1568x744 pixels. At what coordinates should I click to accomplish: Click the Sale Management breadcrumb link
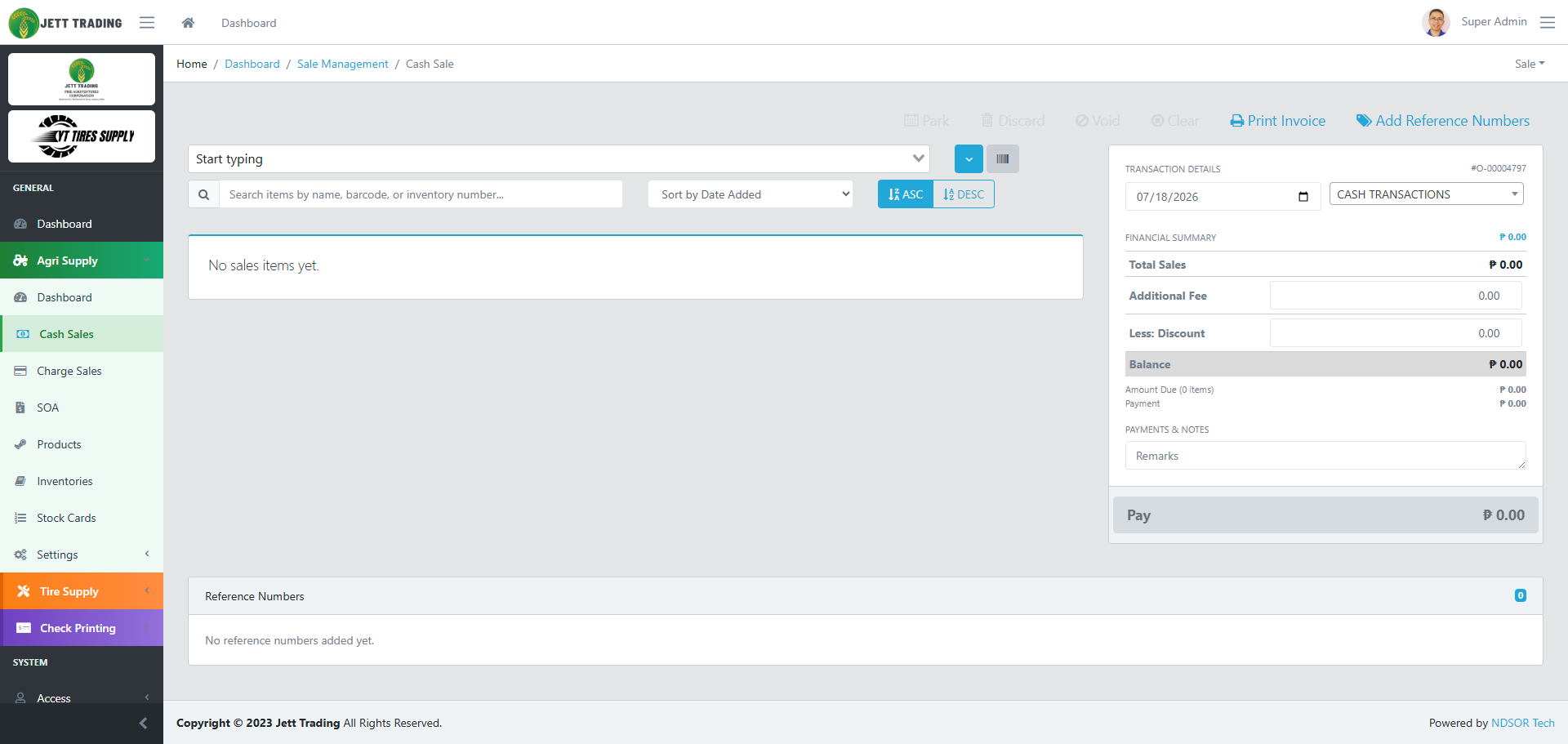[x=343, y=64]
